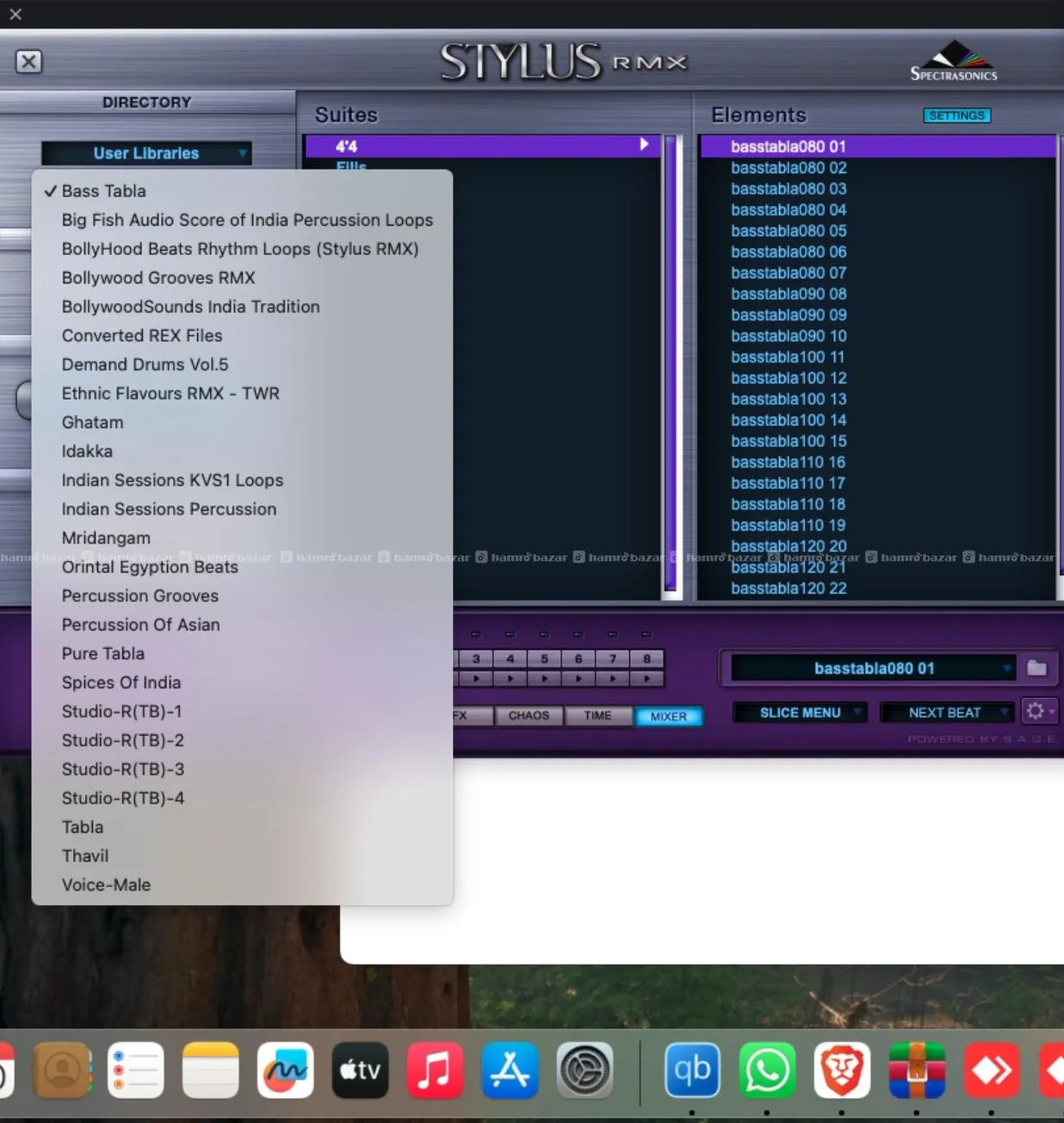Select Indian Sessions KVS1 Loops
Image resolution: width=1064 pixels, height=1123 pixels.
pyautogui.click(x=242, y=480)
